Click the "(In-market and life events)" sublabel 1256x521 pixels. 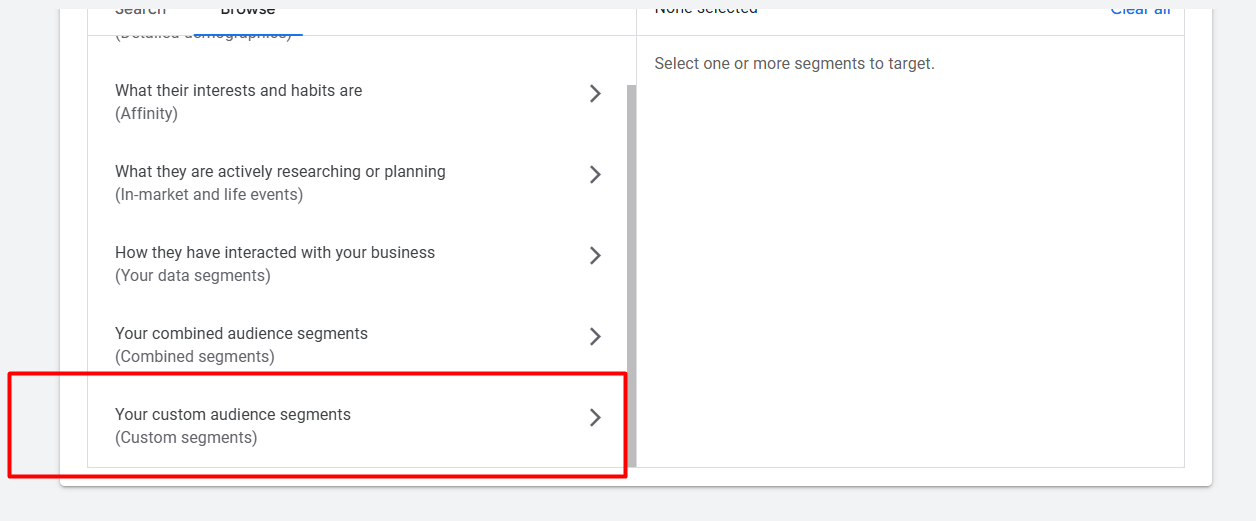[209, 195]
